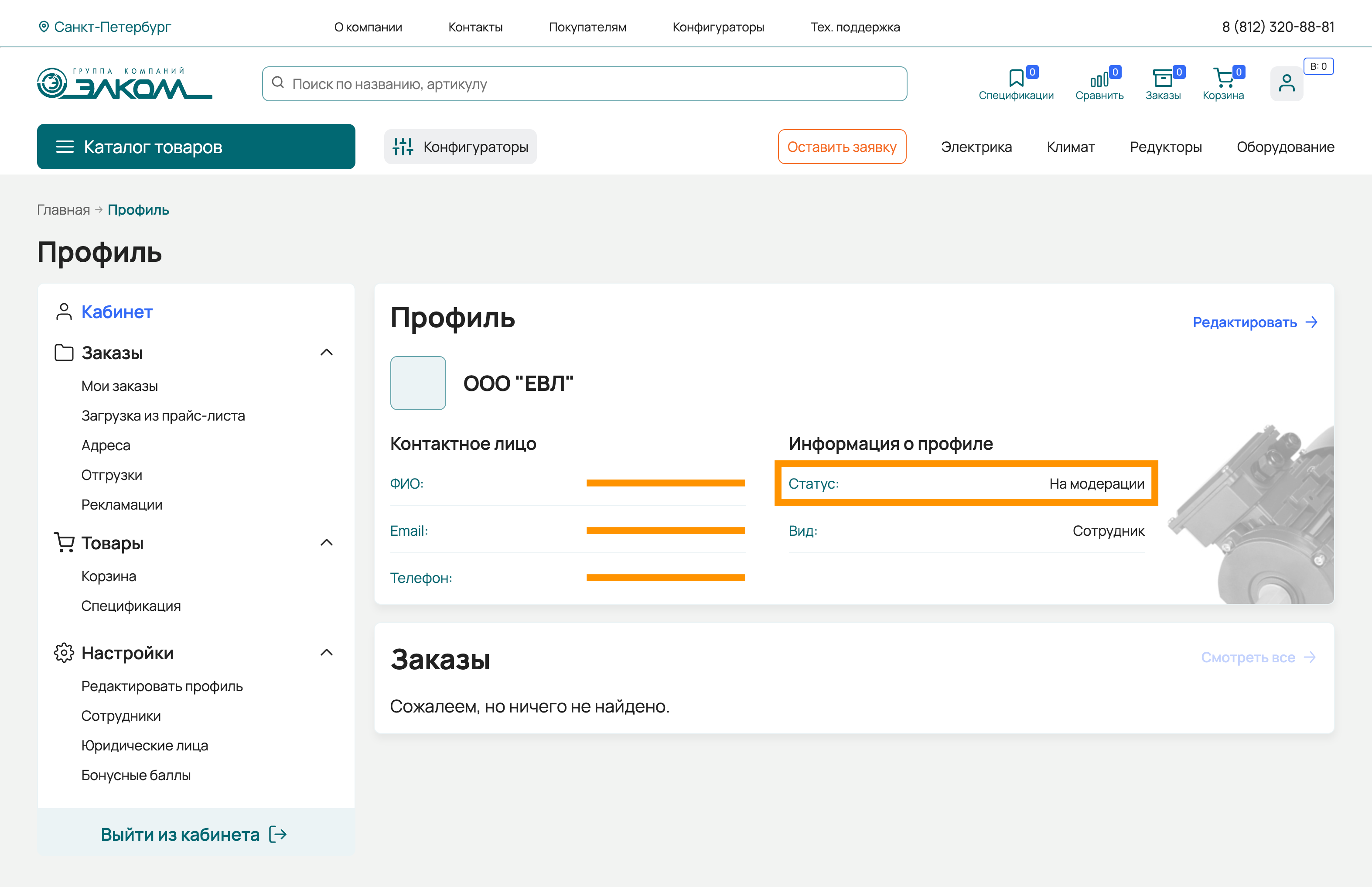Open the Каталог товаров menu
The image size is (1372, 887).
coord(196,147)
